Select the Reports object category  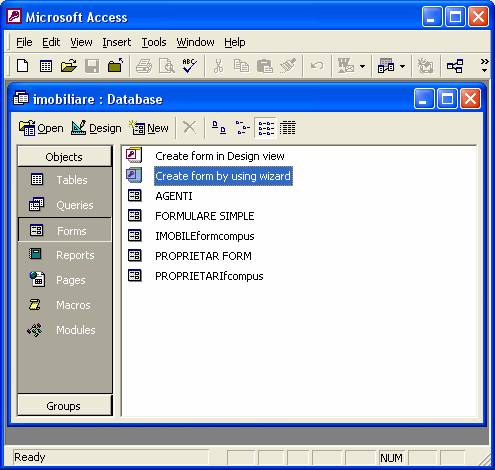coord(65,255)
